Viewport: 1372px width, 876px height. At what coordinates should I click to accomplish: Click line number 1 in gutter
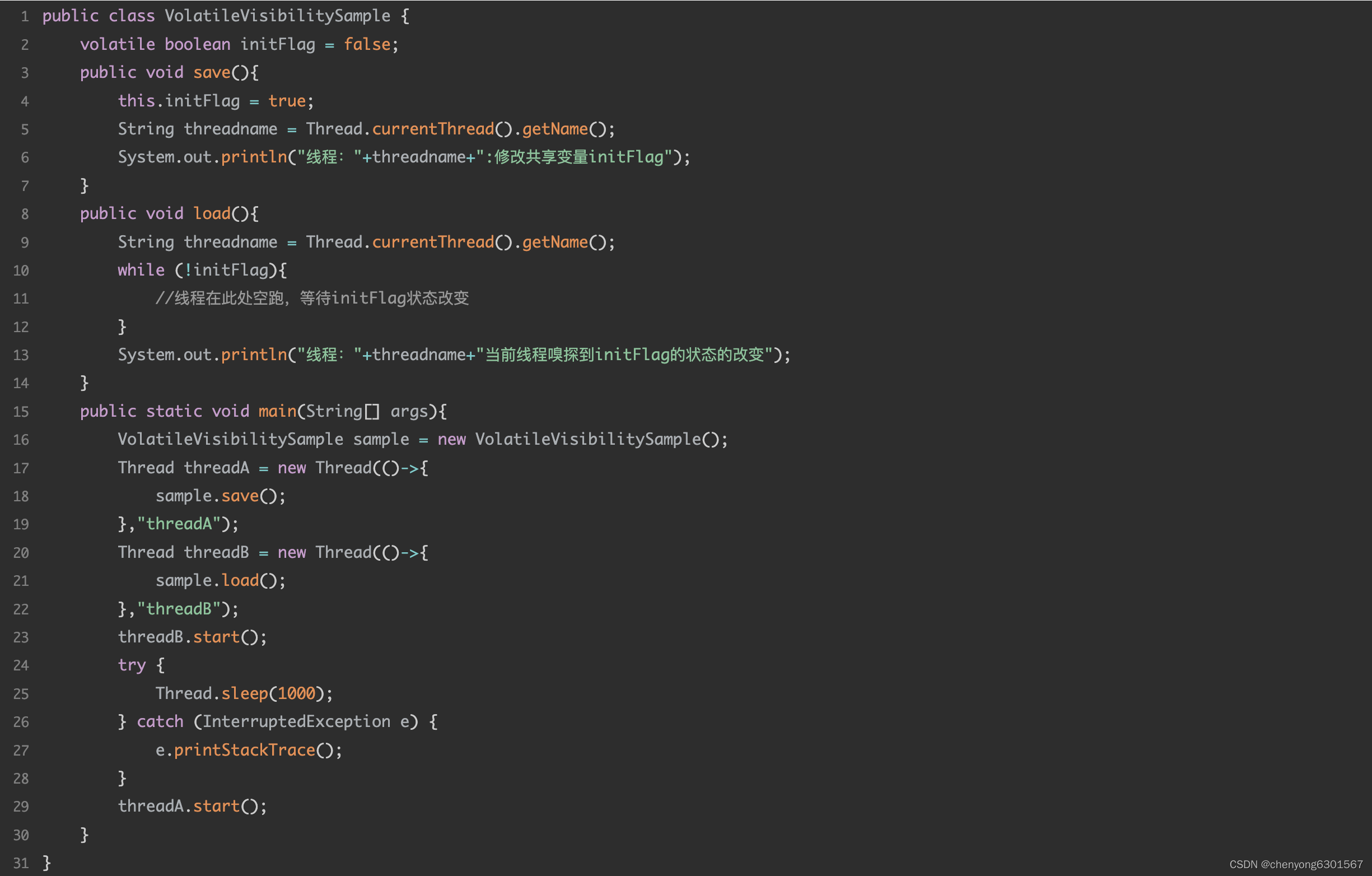coord(25,17)
